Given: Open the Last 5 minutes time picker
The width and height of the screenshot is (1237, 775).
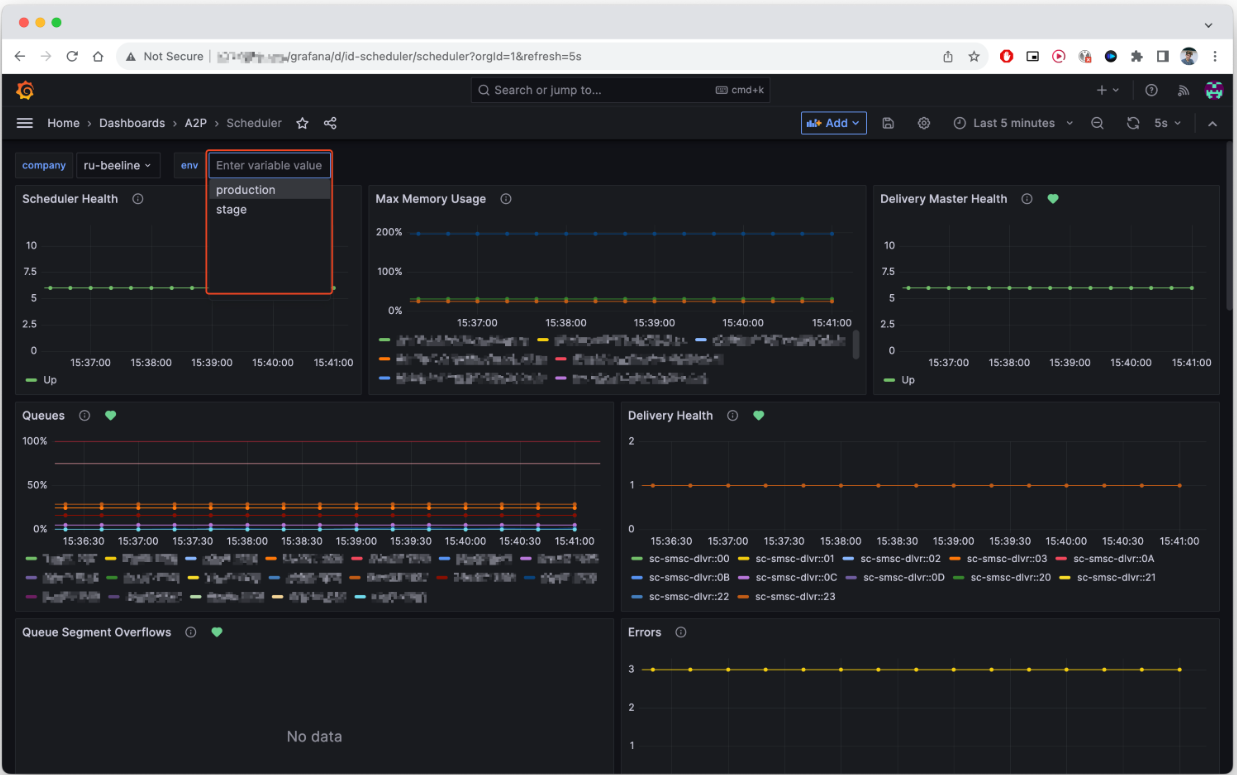Looking at the screenshot, I should coord(1013,123).
